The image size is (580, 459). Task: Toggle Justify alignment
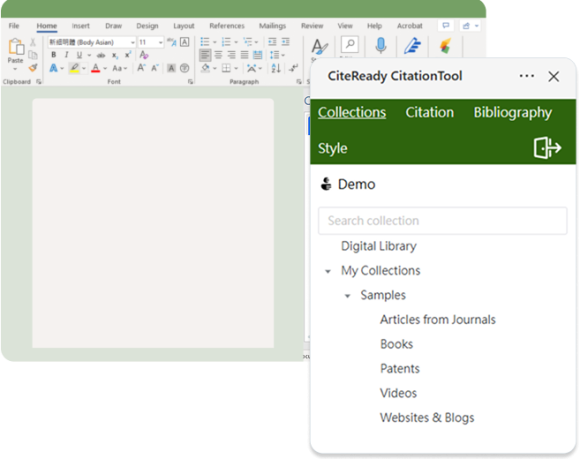pyautogui.click(x=244, y=55)
